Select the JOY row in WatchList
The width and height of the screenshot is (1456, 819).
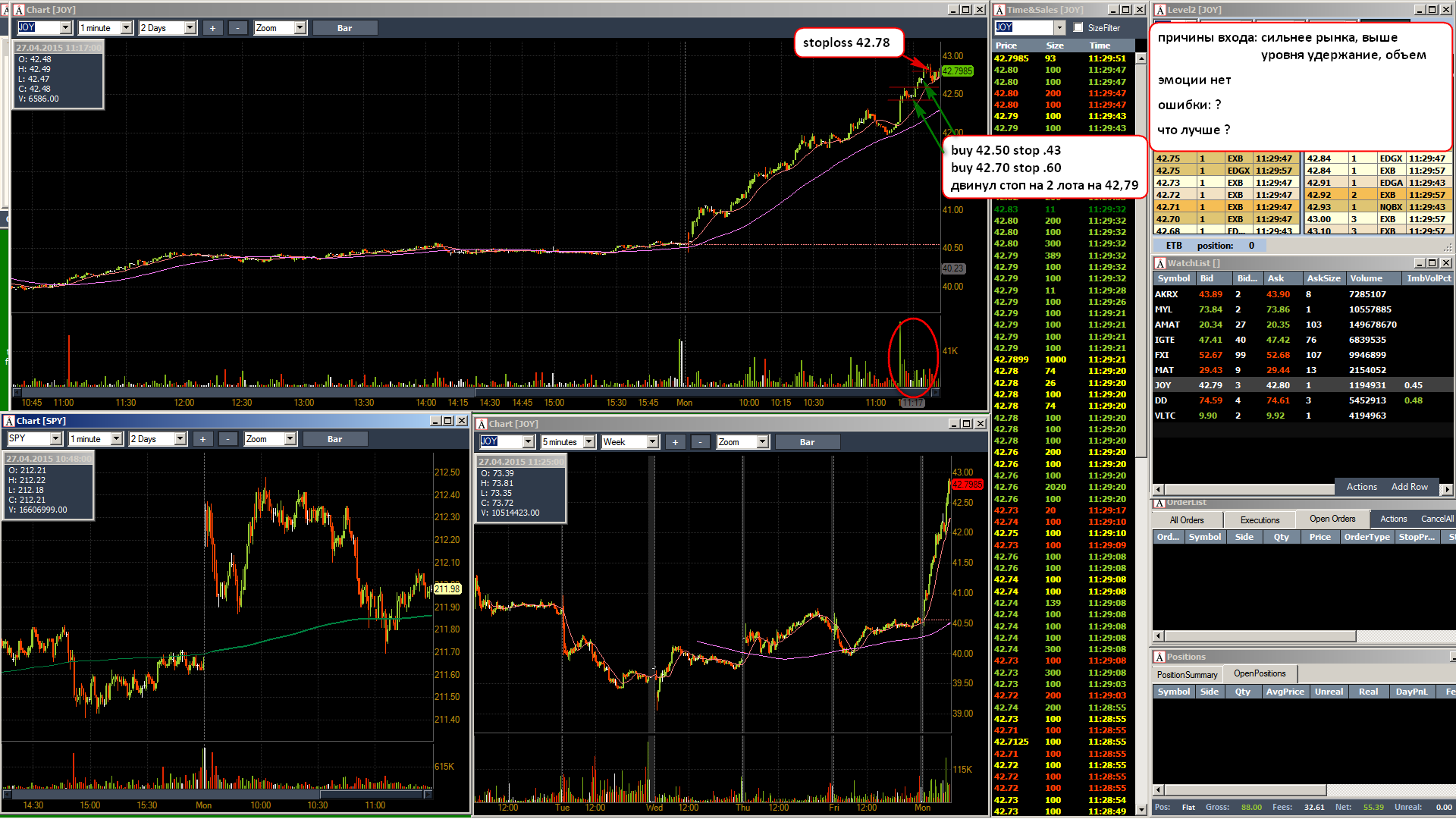tap(1303, 385)
